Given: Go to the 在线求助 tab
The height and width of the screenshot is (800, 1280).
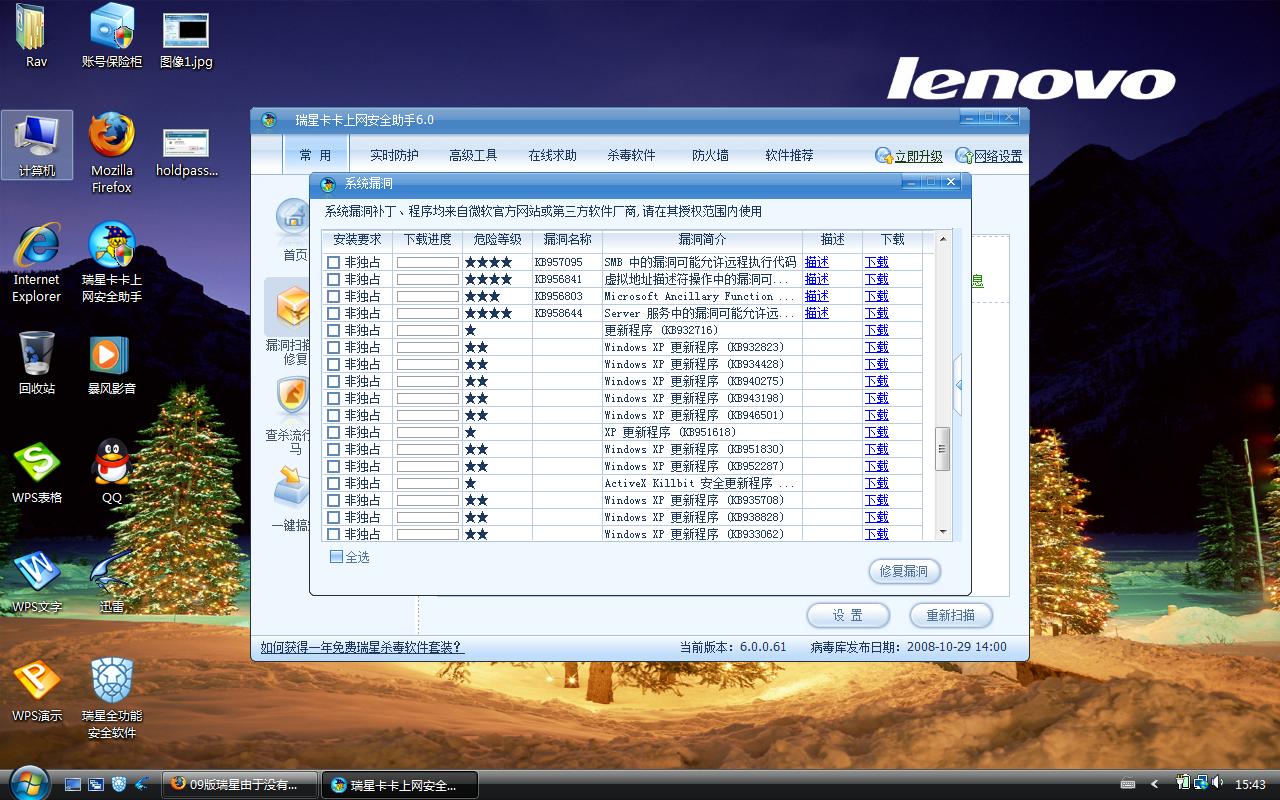Looking at the screenshot, I should 552,155.
